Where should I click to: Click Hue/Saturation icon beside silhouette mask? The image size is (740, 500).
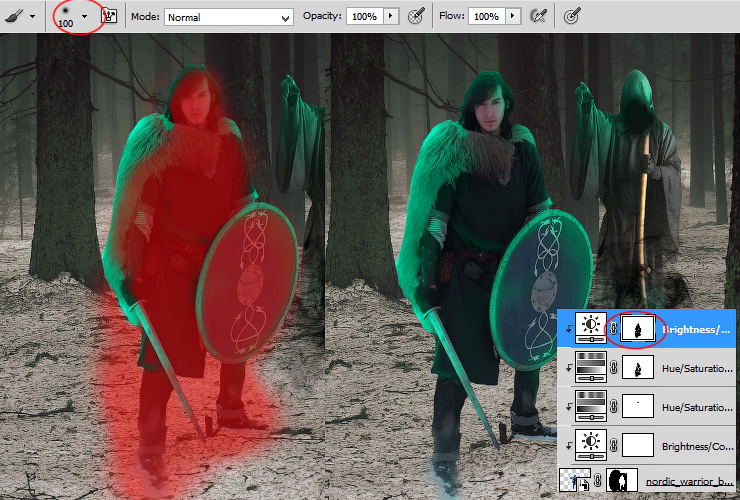(590, 367)
